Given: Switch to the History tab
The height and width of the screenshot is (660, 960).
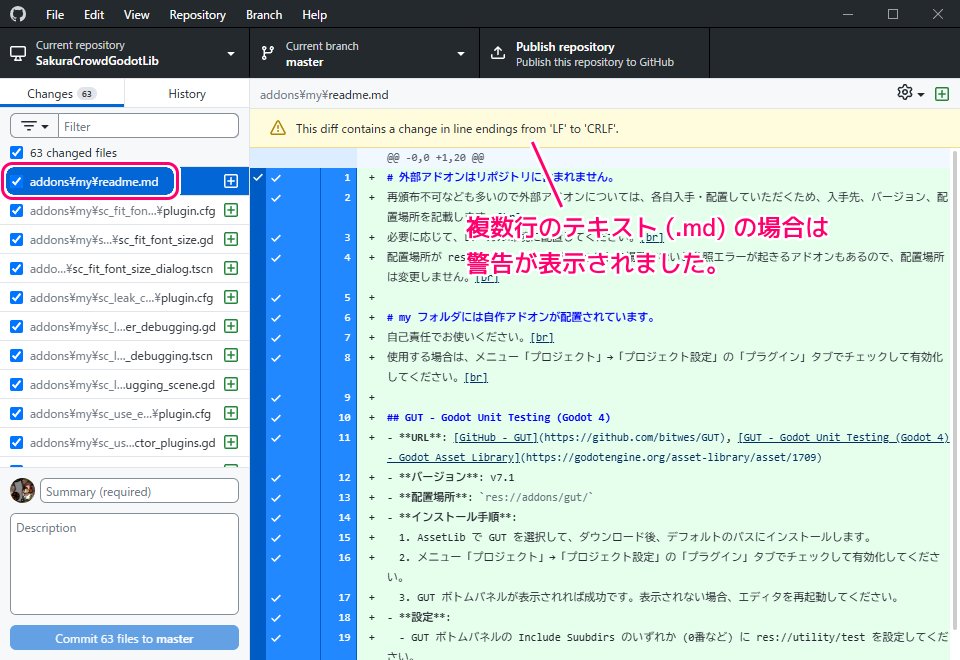Looking at the screenshot, I should (x=186, y=92).
